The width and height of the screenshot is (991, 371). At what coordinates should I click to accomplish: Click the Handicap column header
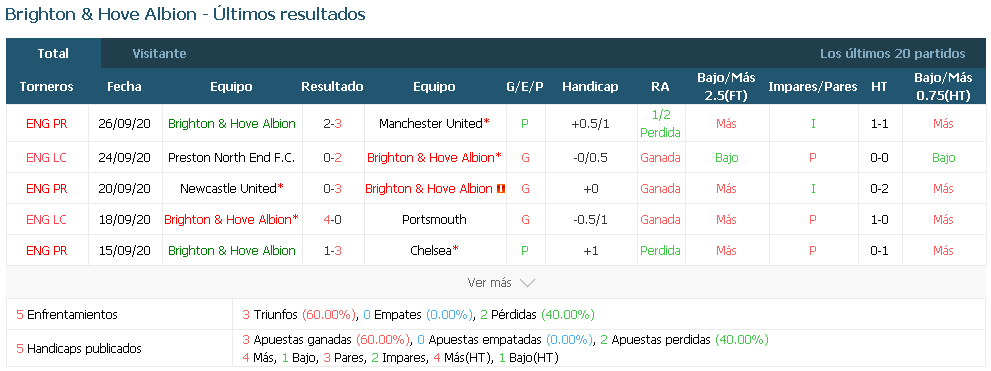pyautogui.click(x=590, y=87)
